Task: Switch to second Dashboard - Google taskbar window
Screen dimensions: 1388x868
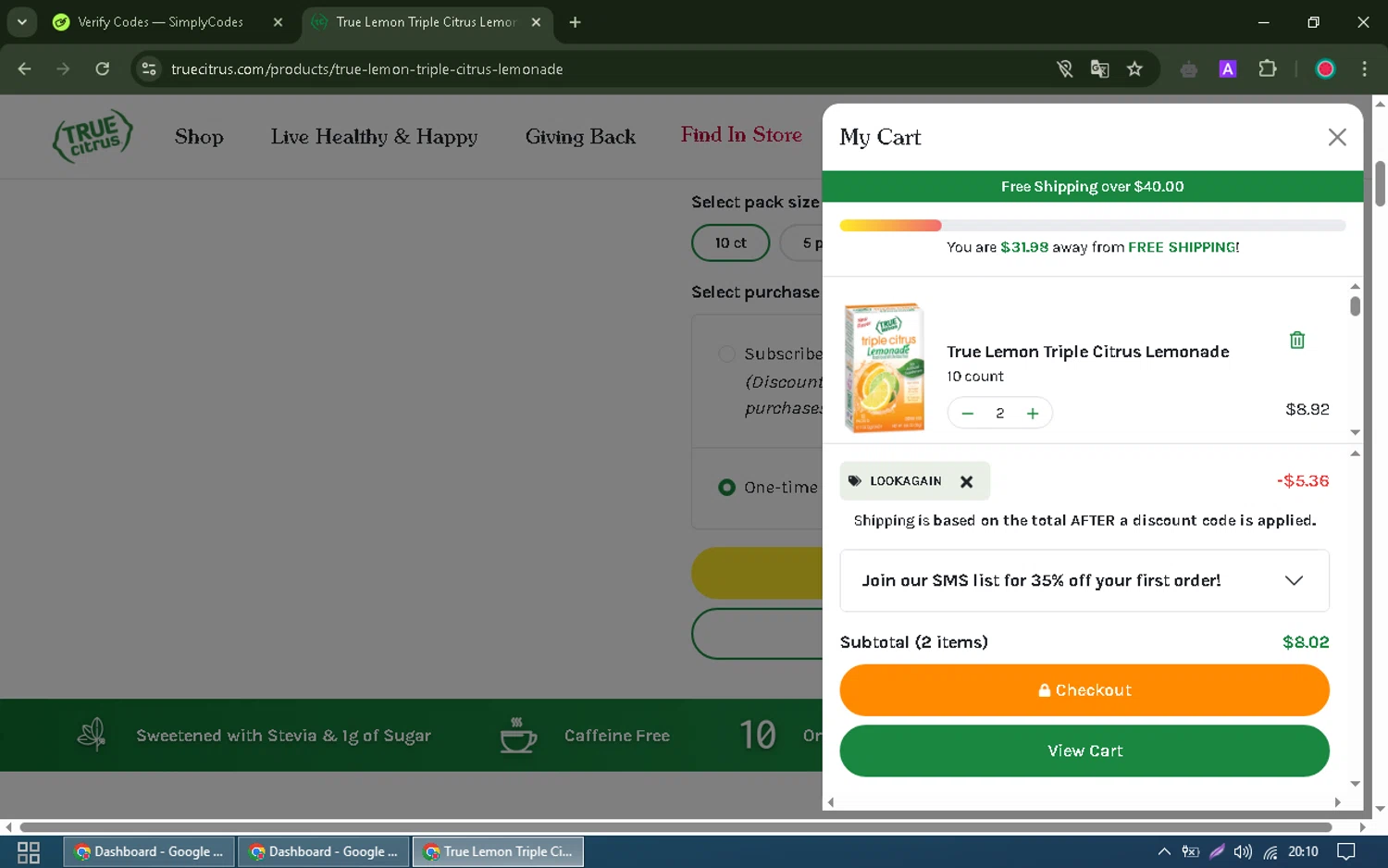Action: pos(324,852)
